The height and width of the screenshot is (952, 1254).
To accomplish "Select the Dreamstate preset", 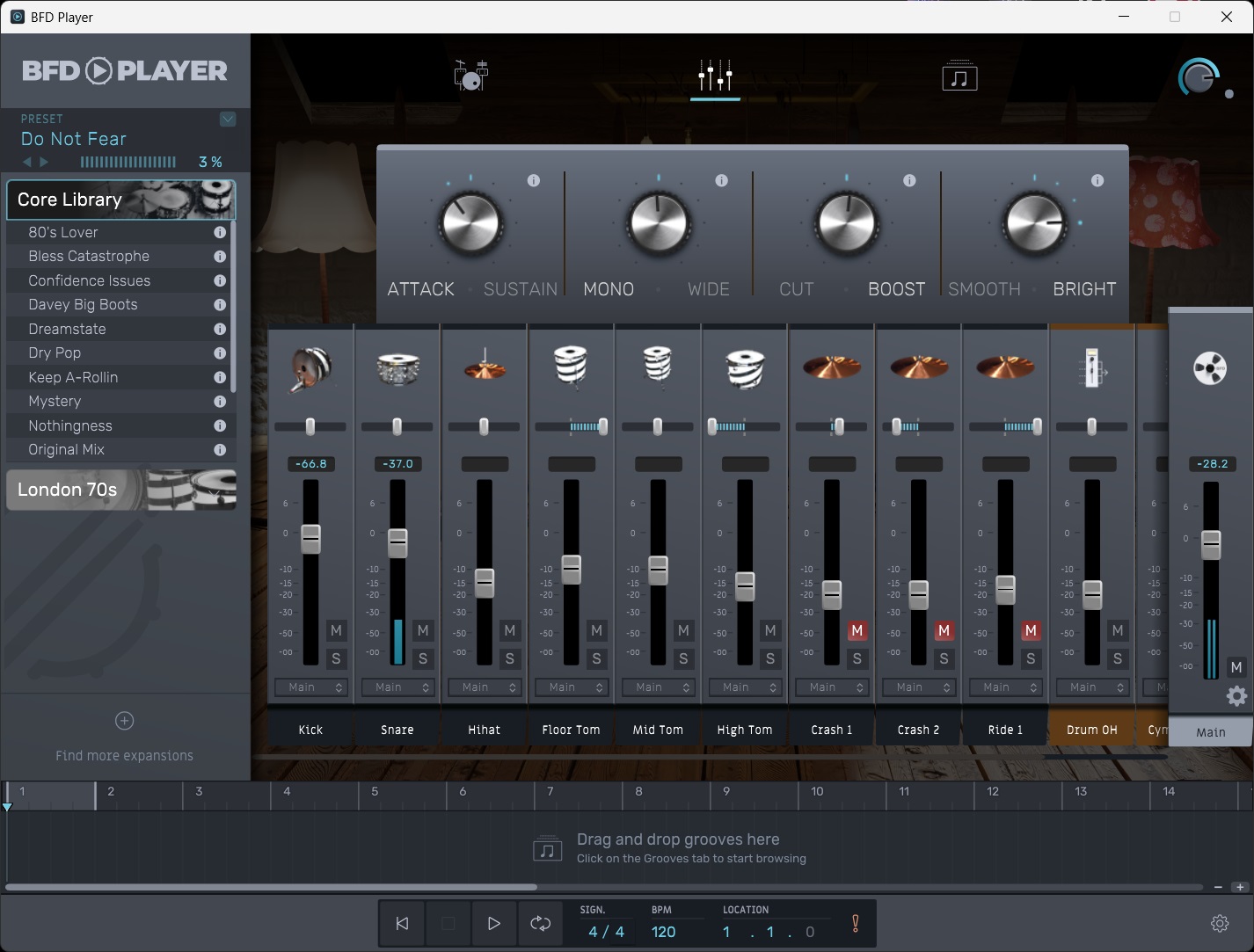I will tap(67, 329).
